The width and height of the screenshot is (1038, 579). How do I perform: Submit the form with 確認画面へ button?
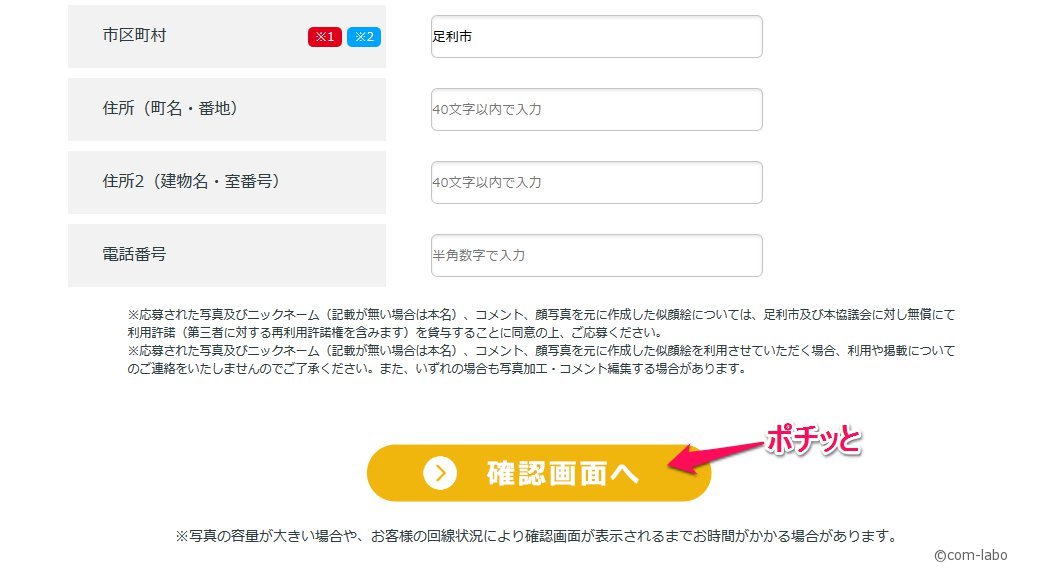[539, 473]
